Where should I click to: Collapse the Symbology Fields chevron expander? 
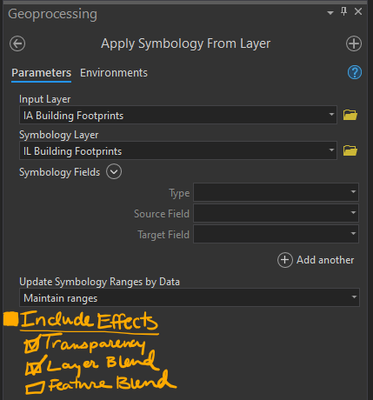pyautogui.click(x=114, y=172)
